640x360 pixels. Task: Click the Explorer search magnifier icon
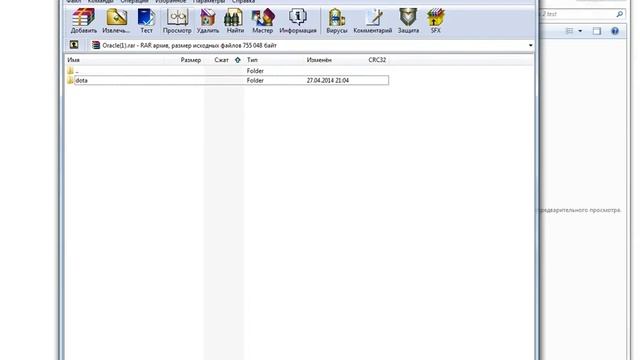pyautogui.click(x=620, y=14)
